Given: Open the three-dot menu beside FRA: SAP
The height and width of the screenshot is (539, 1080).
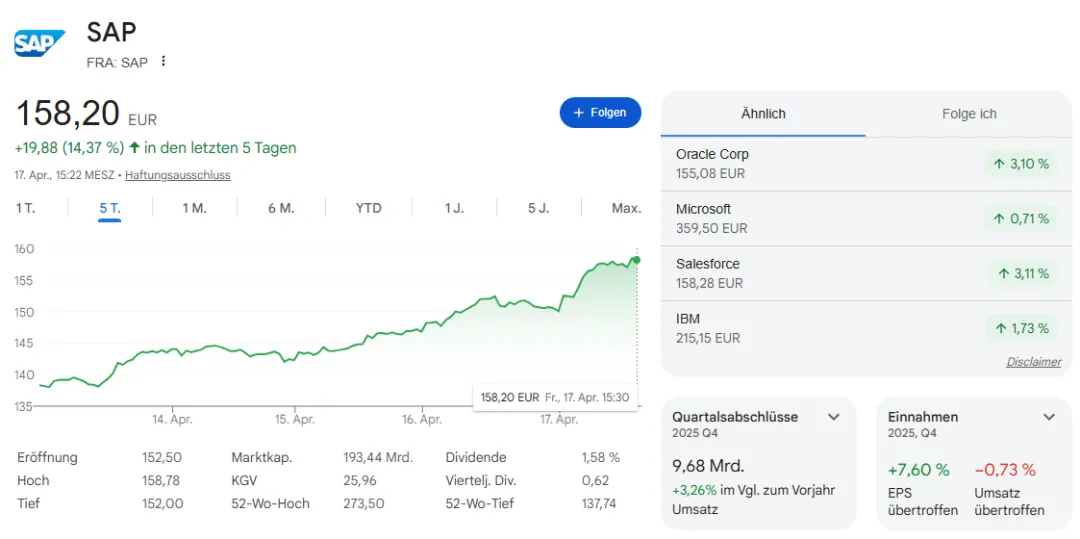Looking at the screenshot, I should coord(164,61).
